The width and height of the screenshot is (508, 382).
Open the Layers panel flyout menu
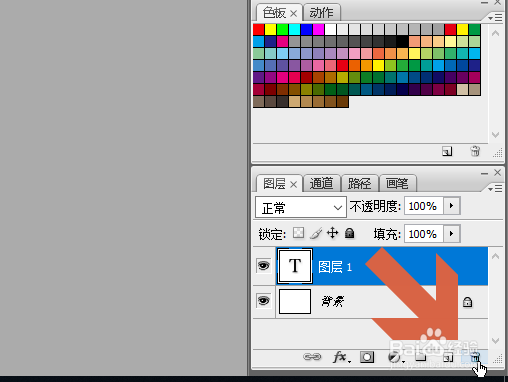click(x=495, y=189)
